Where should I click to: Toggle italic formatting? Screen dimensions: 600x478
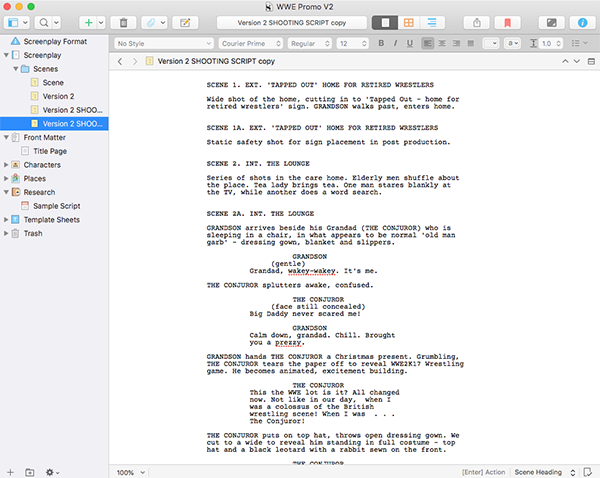pos(395,43)
